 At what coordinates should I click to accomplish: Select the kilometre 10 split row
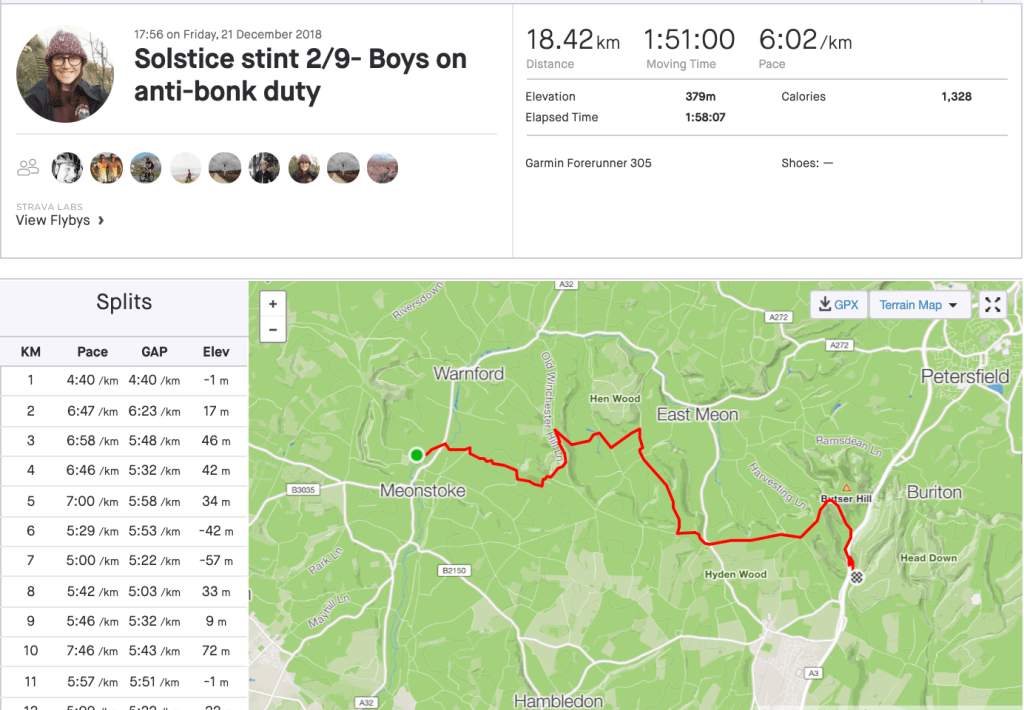click(124, 650)
